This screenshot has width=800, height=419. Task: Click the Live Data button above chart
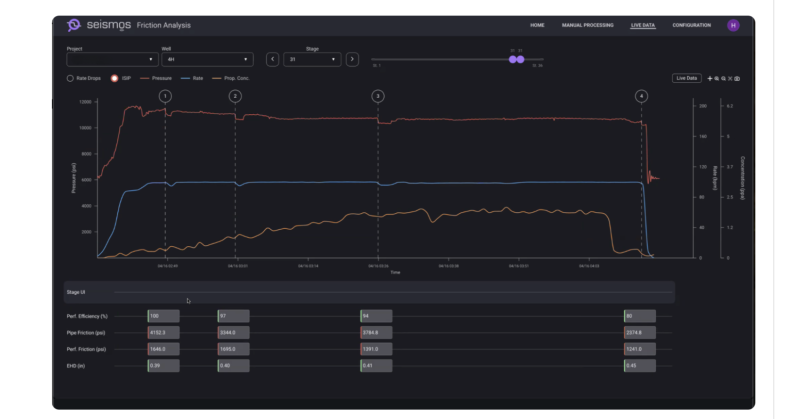[687, 77]
